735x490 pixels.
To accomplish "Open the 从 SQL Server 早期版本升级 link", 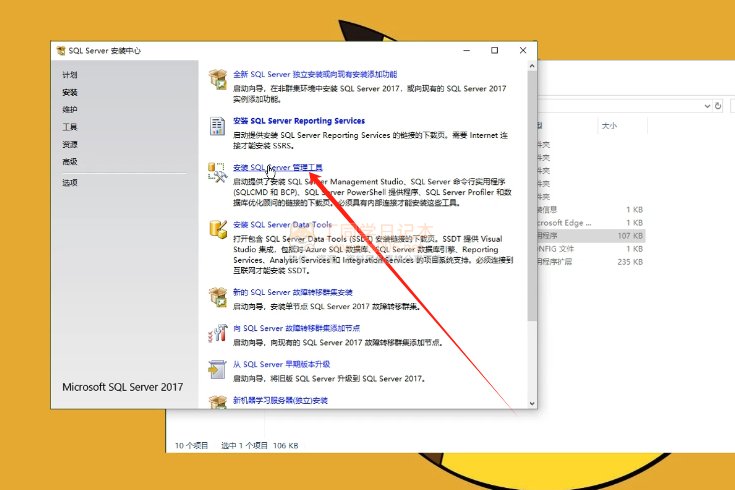I will point(281,364).
